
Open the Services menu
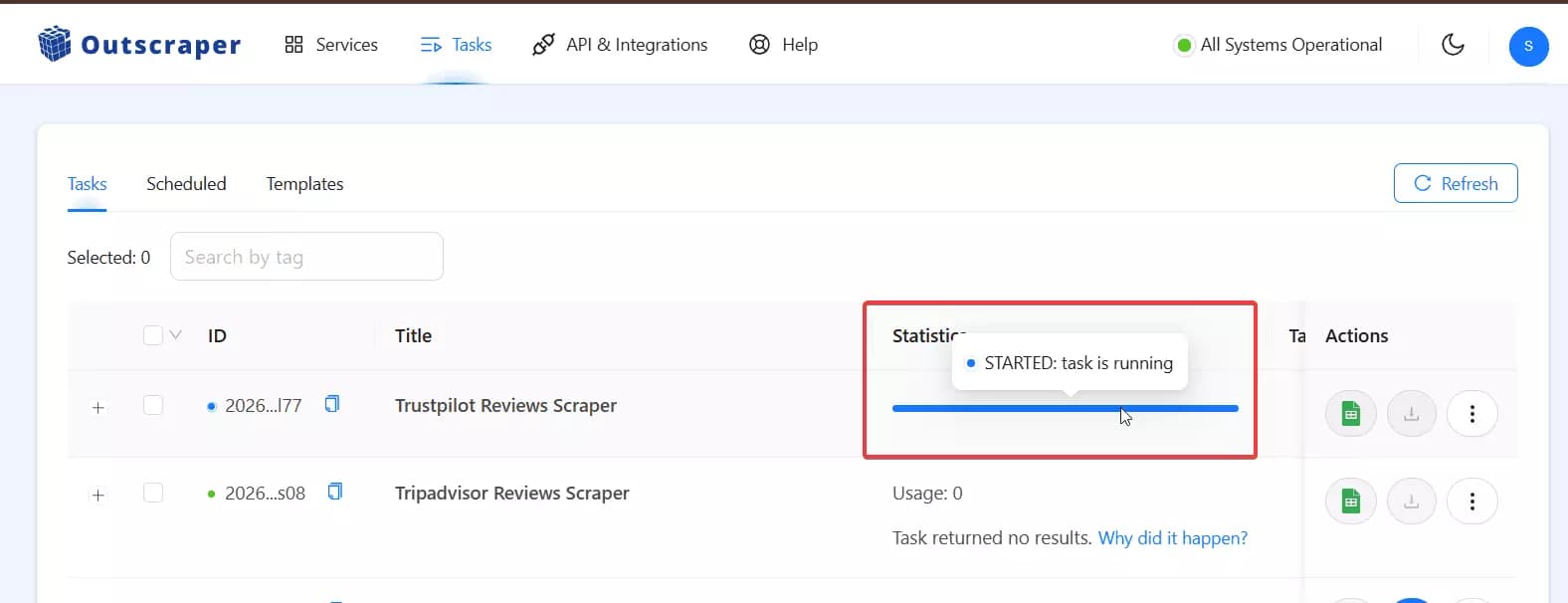[331, 45]
